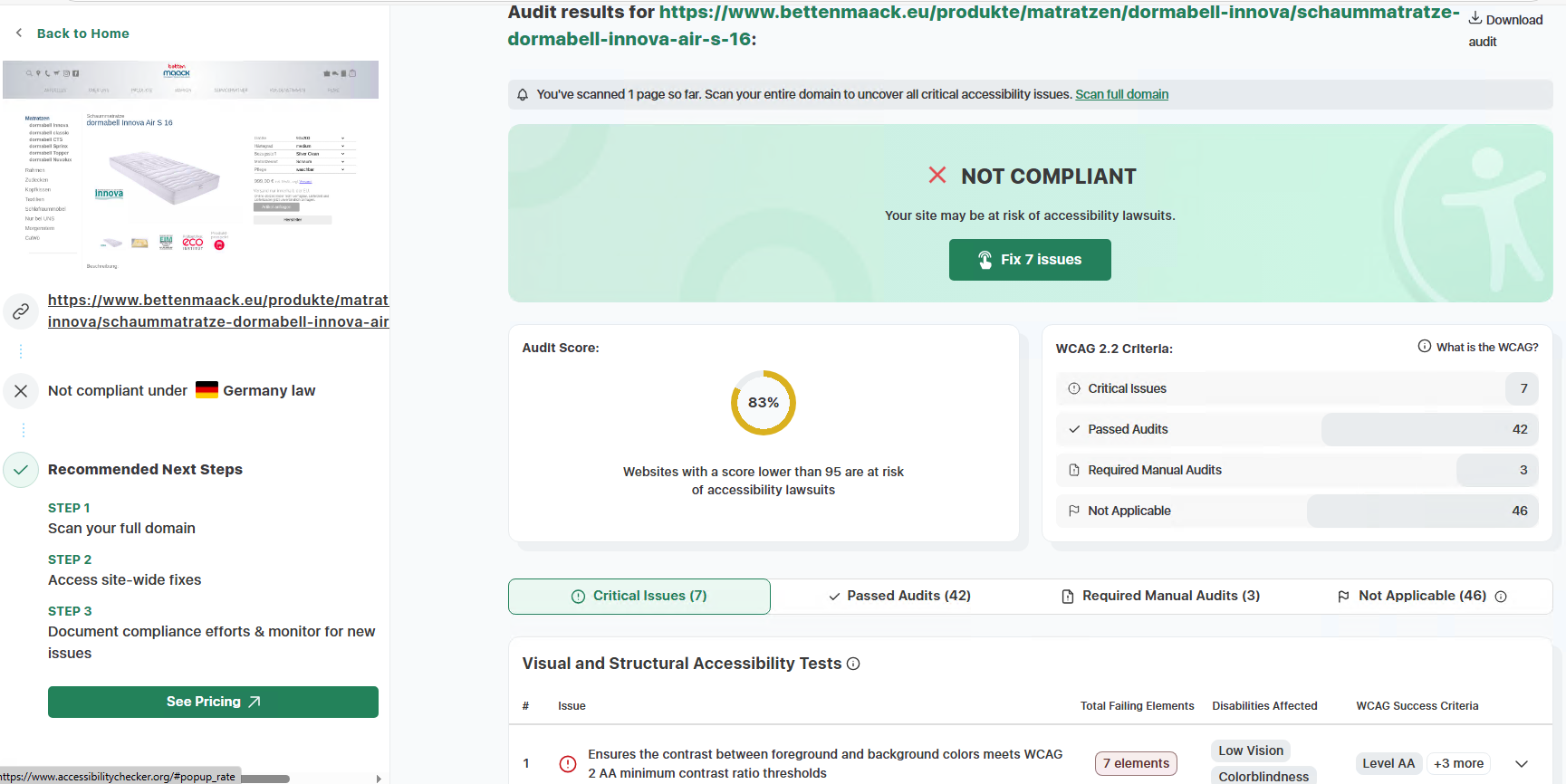1566x784 pixels.
Task: Click the Back to Home arrow icon
Action: (19, 33)
